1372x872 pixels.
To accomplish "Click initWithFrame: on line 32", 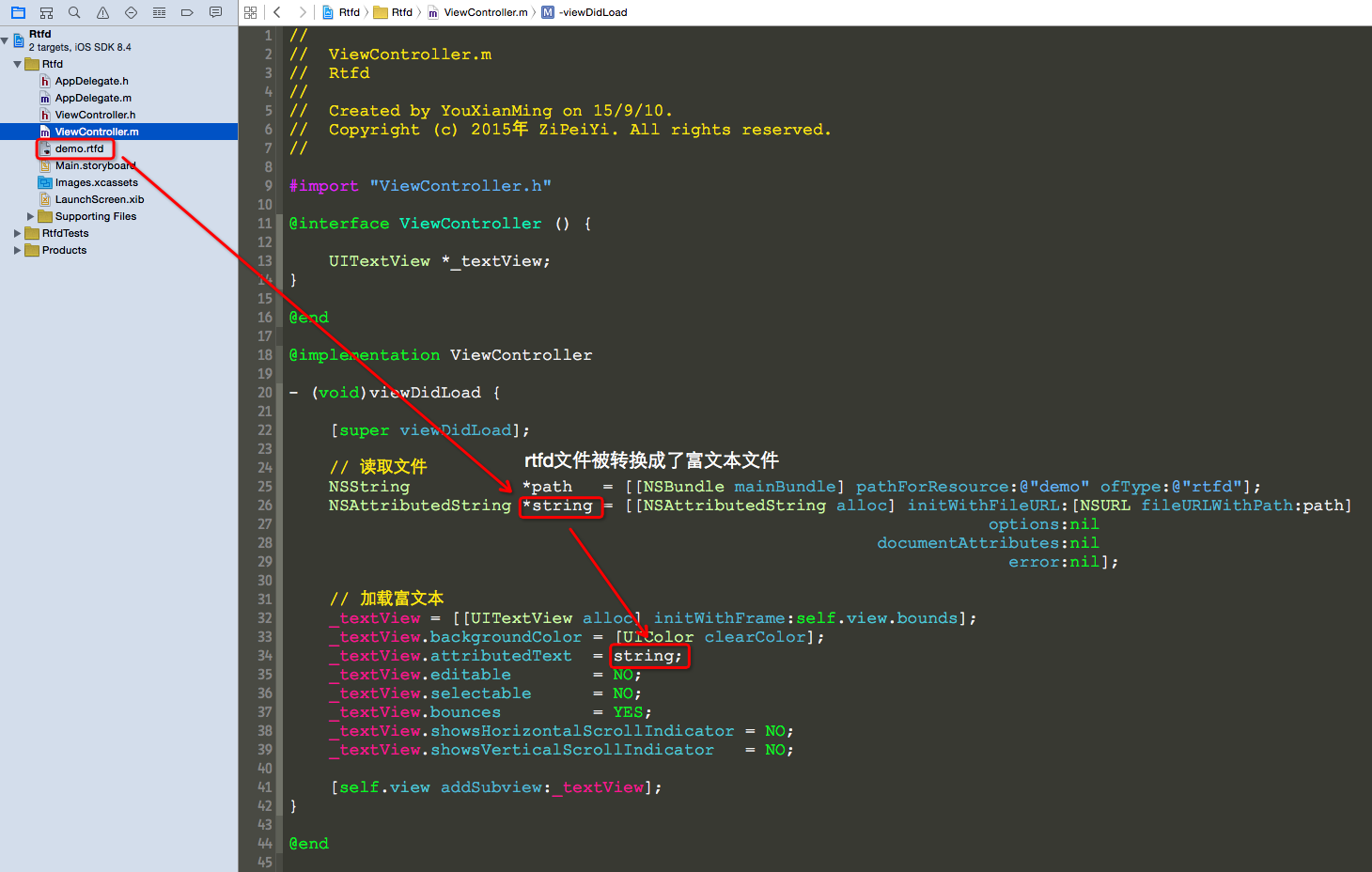I will [x=725, y=618].
